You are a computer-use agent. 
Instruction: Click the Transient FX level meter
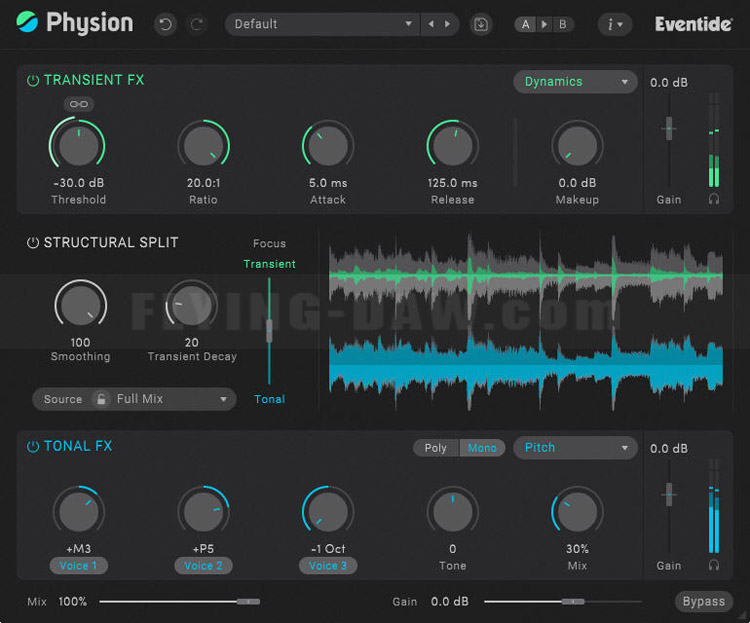pyautogui.click(x=714, y=140)
